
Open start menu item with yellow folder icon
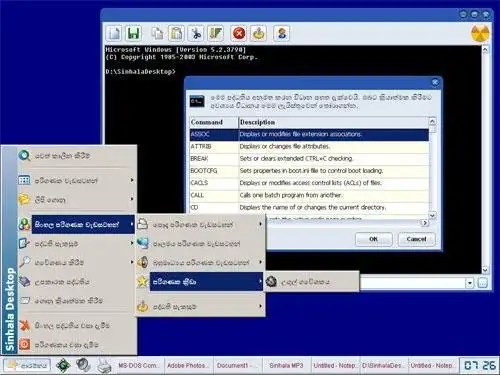(x=77, y=200)
